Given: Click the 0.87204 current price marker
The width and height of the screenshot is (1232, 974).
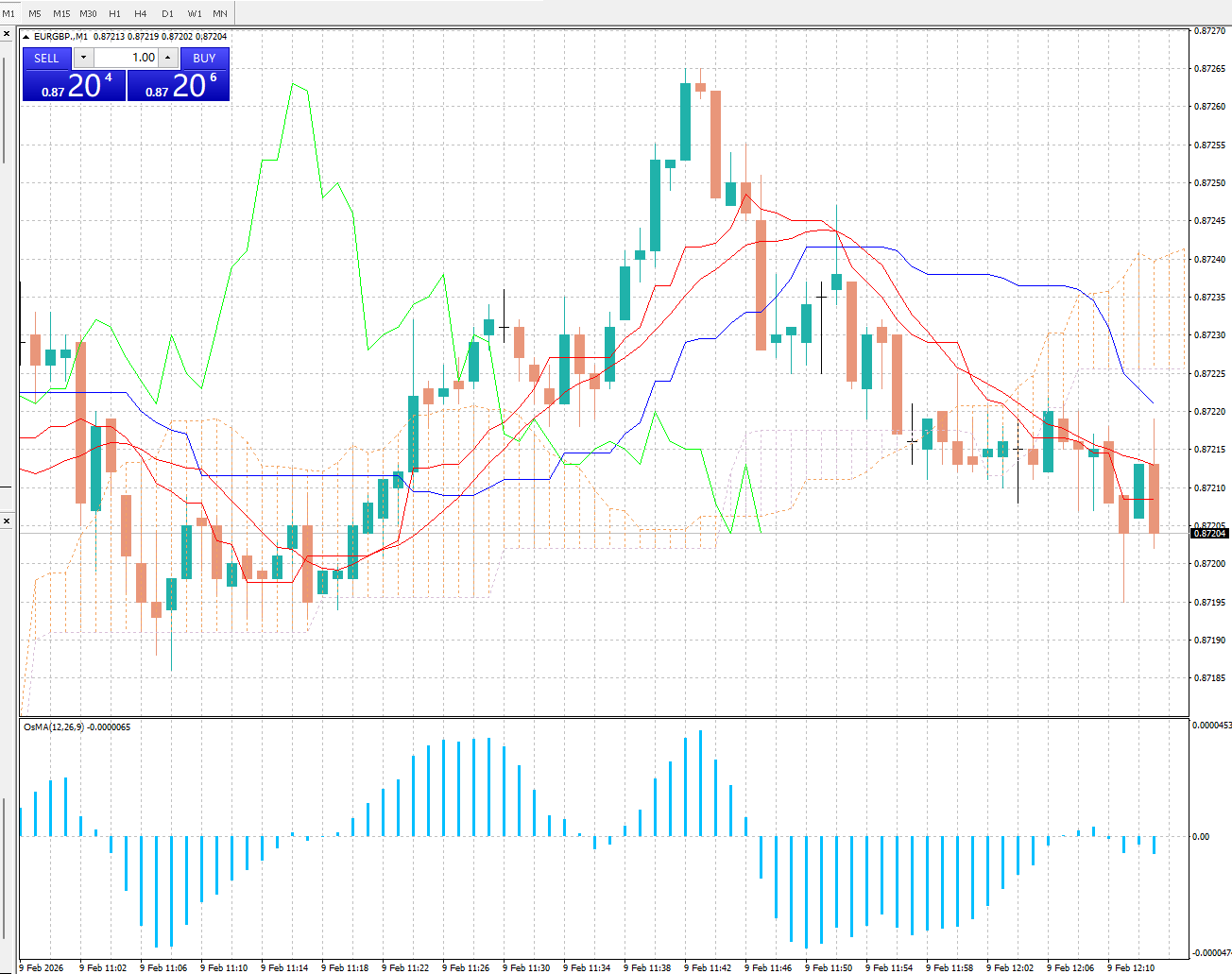Looking at the screenshot, I should 1209,534.
